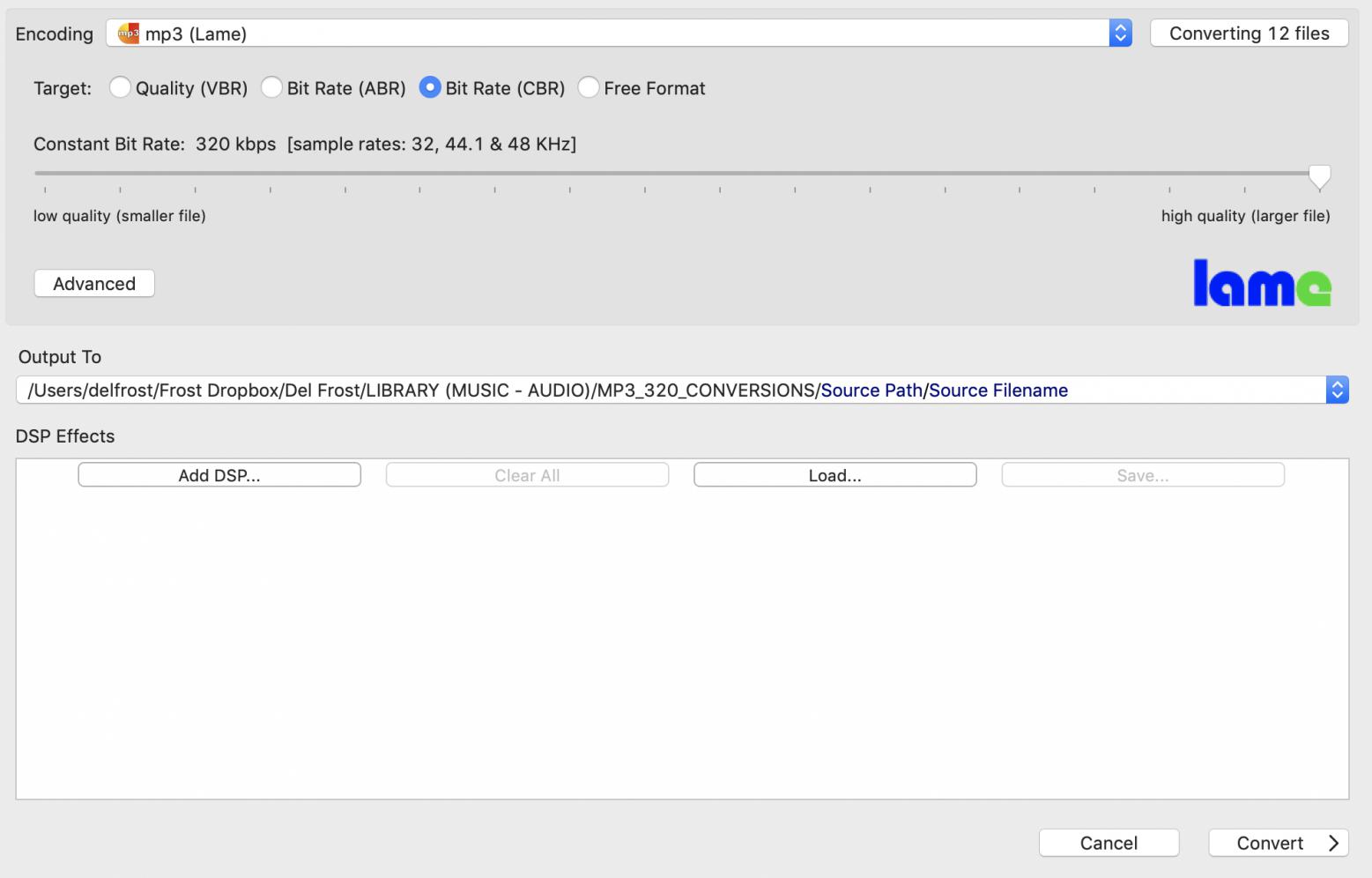
Task: Click the arrow on the Convert button
Action: coord(1333,844)
